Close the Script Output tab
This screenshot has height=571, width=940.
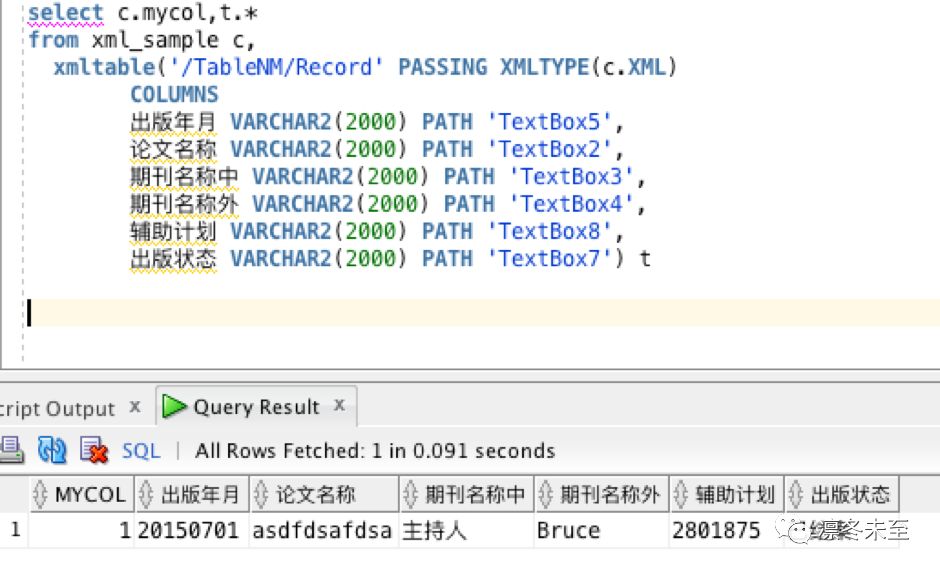point(135,407)
